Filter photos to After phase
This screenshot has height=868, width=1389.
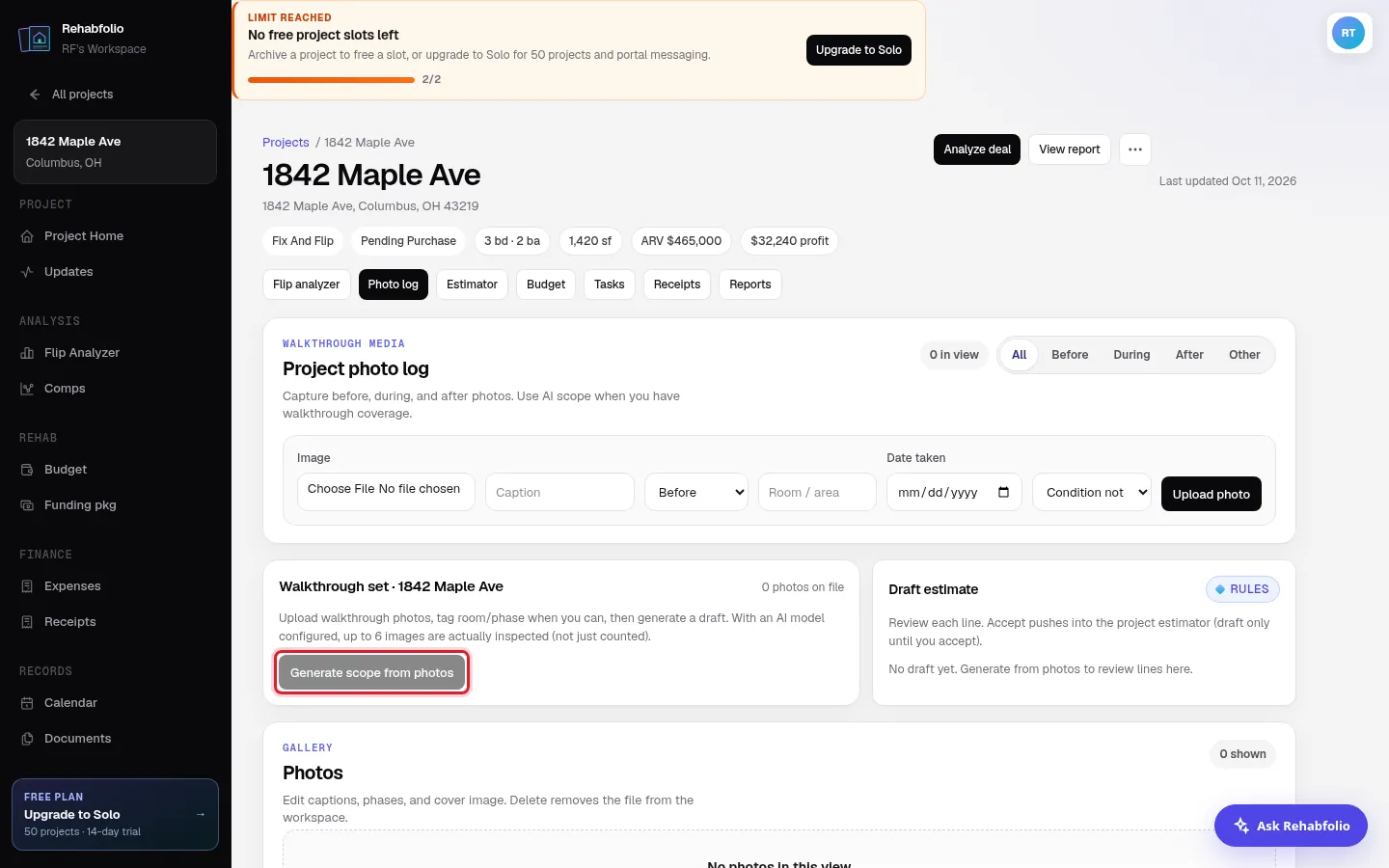point(1189,355)
